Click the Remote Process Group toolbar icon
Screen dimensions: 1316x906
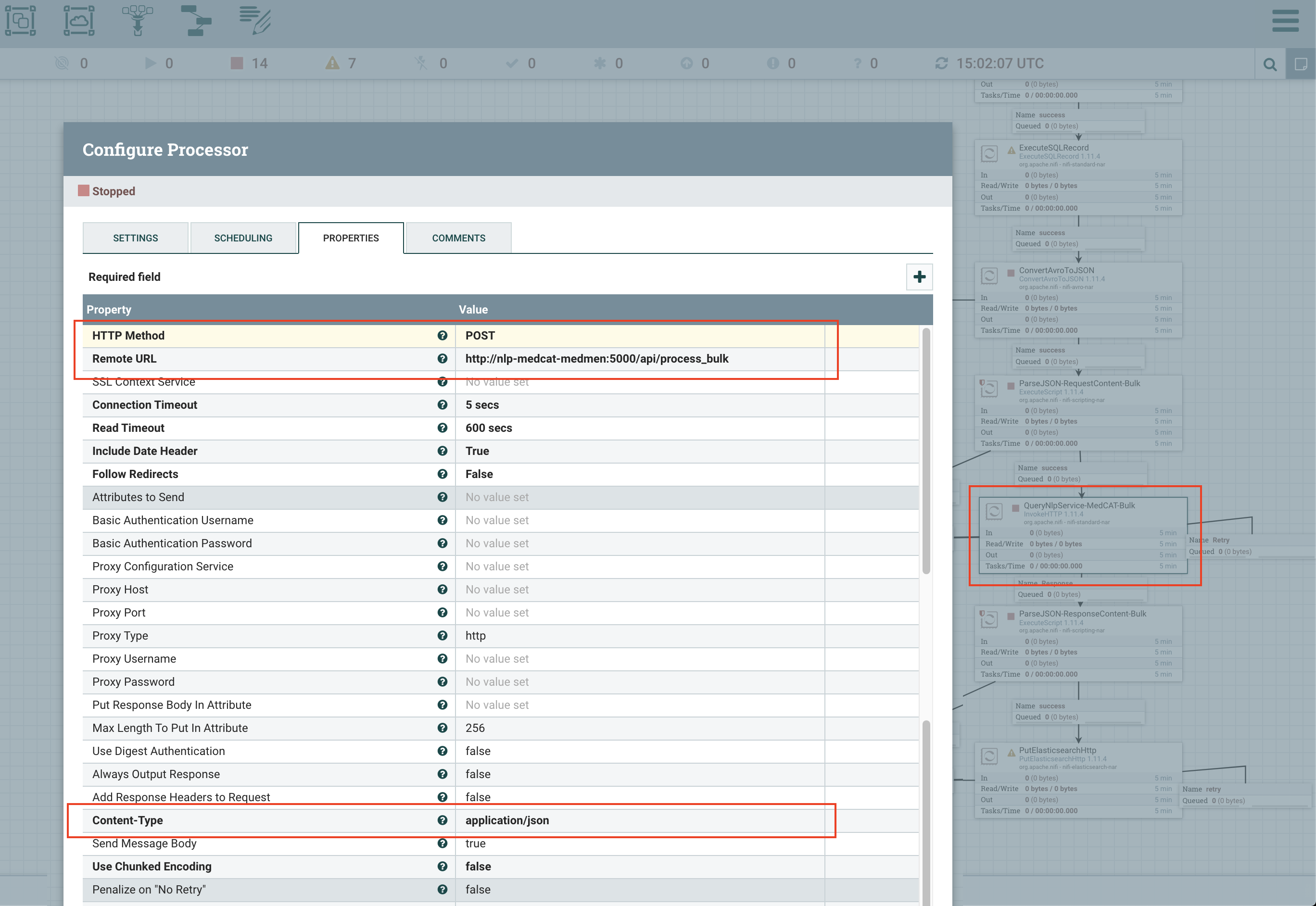(x=79, y=20)
